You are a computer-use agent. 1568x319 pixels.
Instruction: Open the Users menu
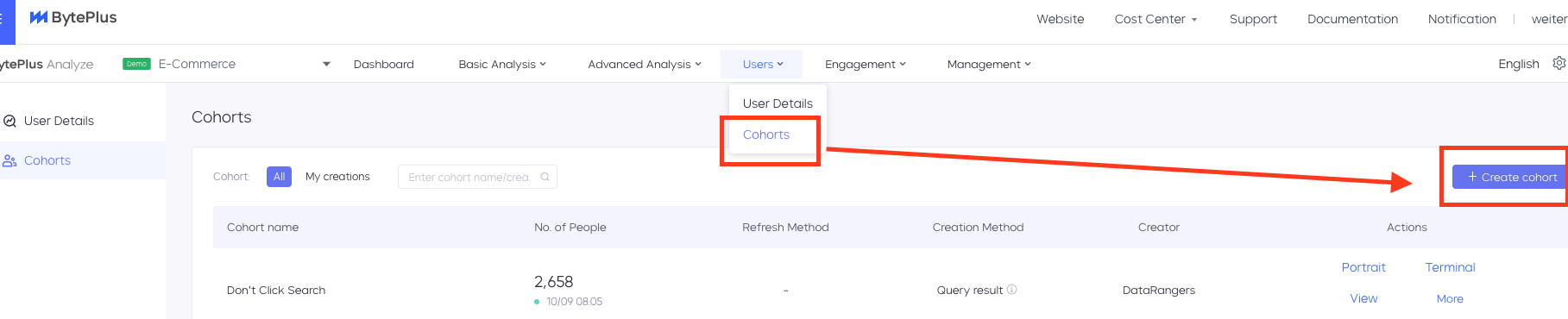763,65
